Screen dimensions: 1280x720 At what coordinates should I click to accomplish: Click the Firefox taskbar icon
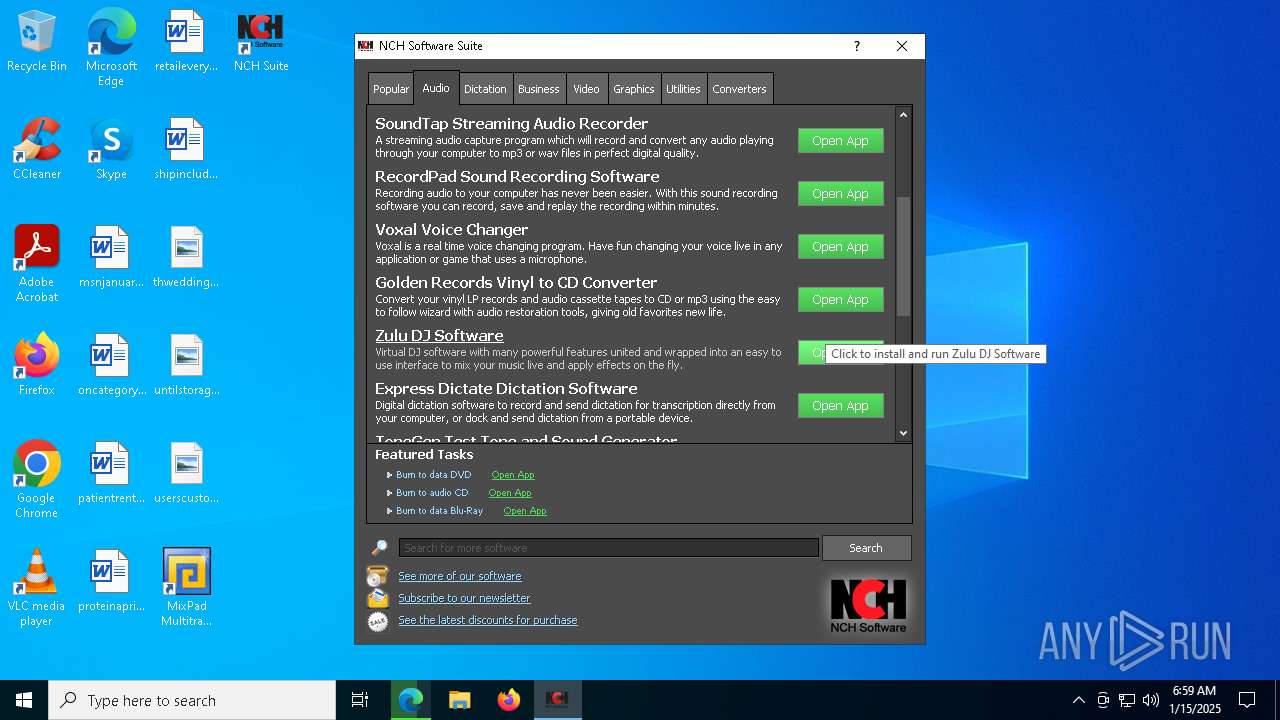click(509, 700)
